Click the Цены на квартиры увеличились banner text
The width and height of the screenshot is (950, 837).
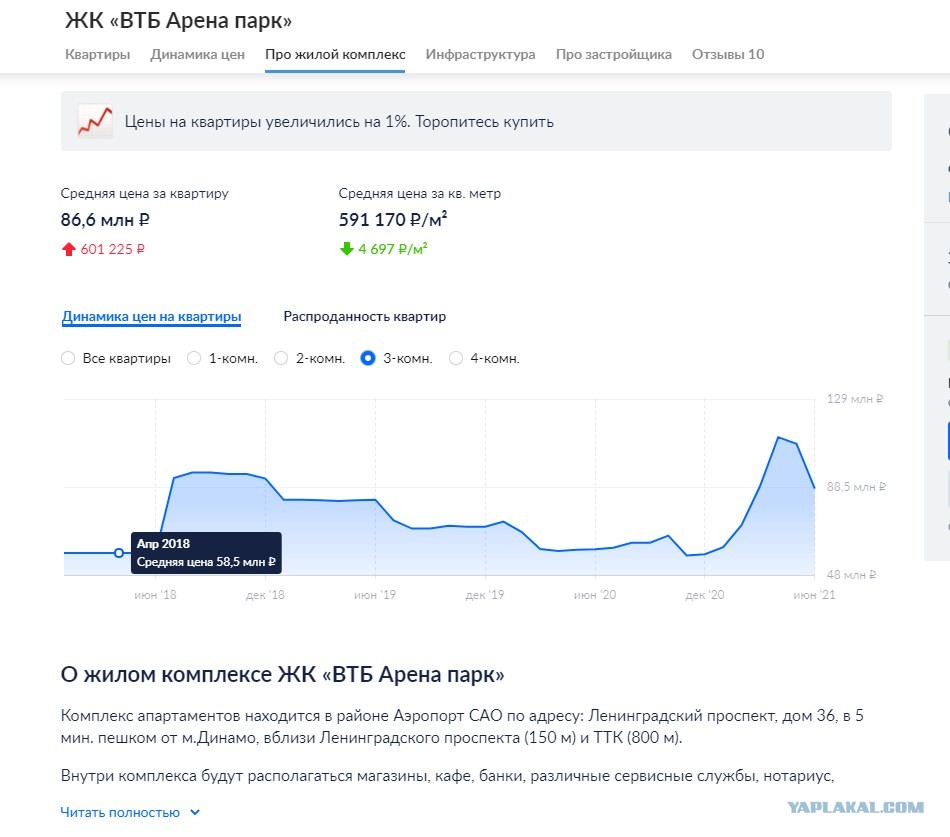[339, 122]
